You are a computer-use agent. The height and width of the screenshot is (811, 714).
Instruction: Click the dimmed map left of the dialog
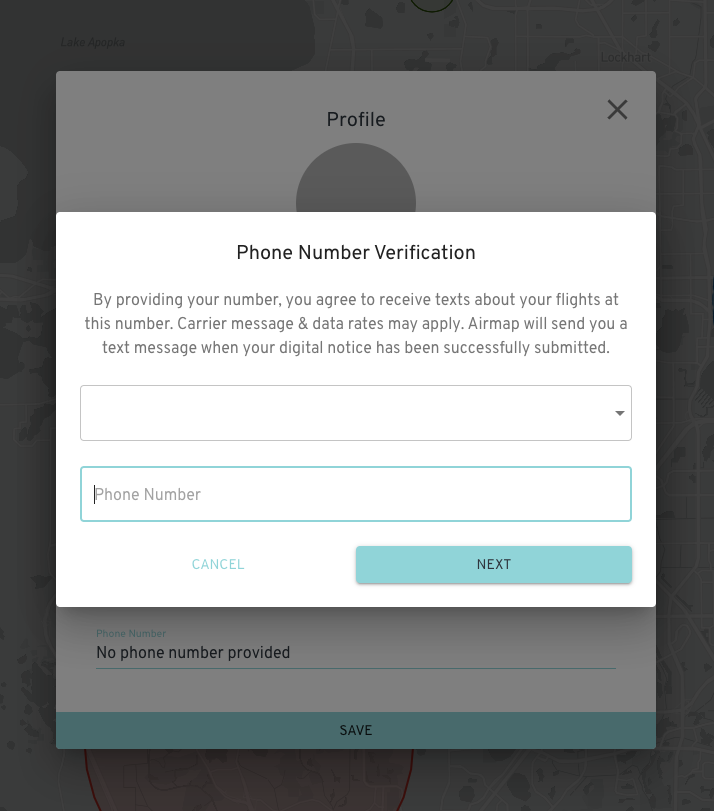27,400
